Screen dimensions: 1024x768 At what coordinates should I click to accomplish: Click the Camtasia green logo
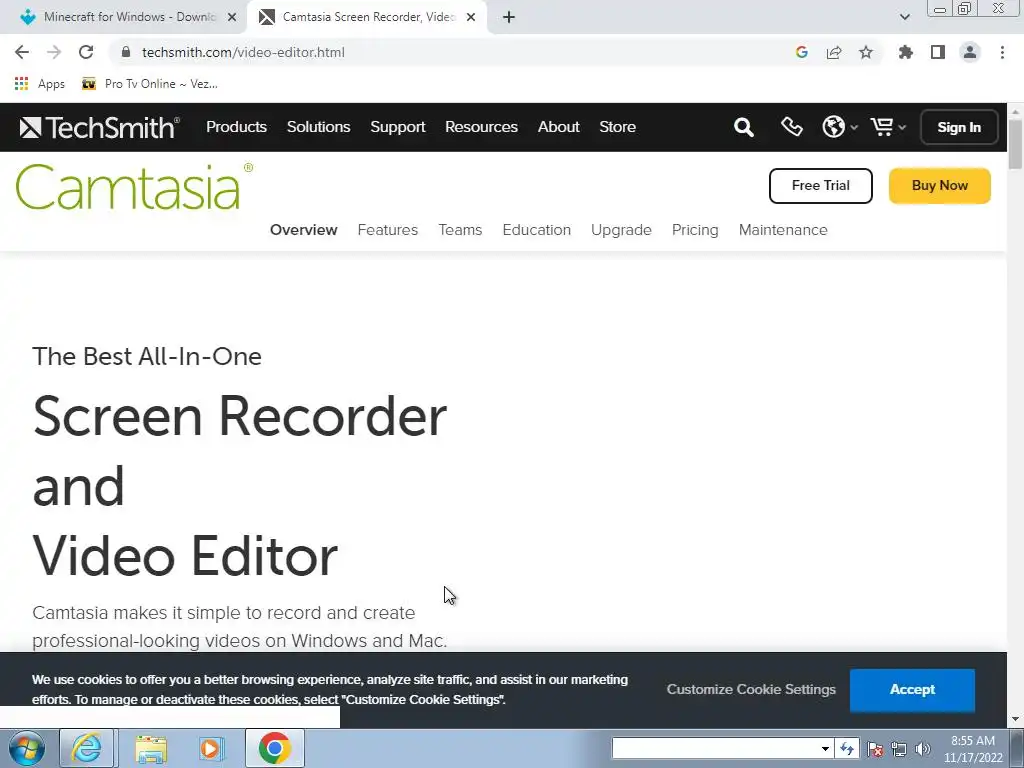tap(134, 187)
